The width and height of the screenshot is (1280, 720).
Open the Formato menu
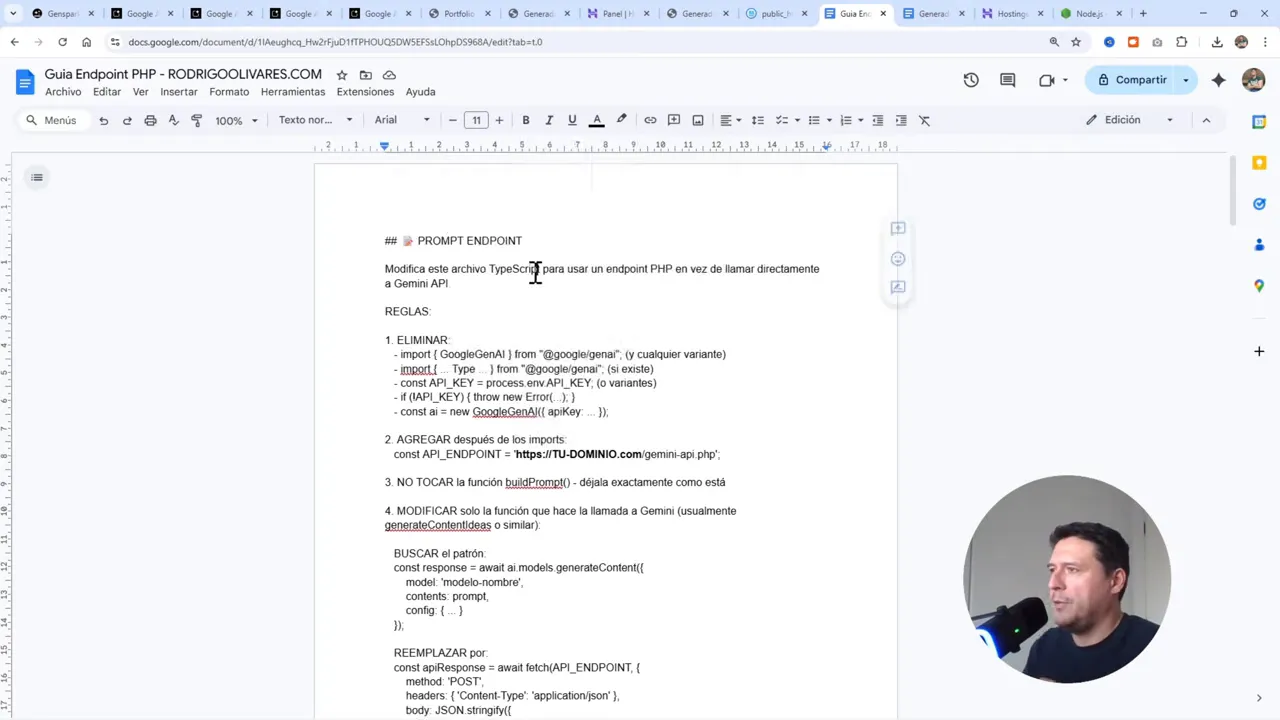(229, 91)
